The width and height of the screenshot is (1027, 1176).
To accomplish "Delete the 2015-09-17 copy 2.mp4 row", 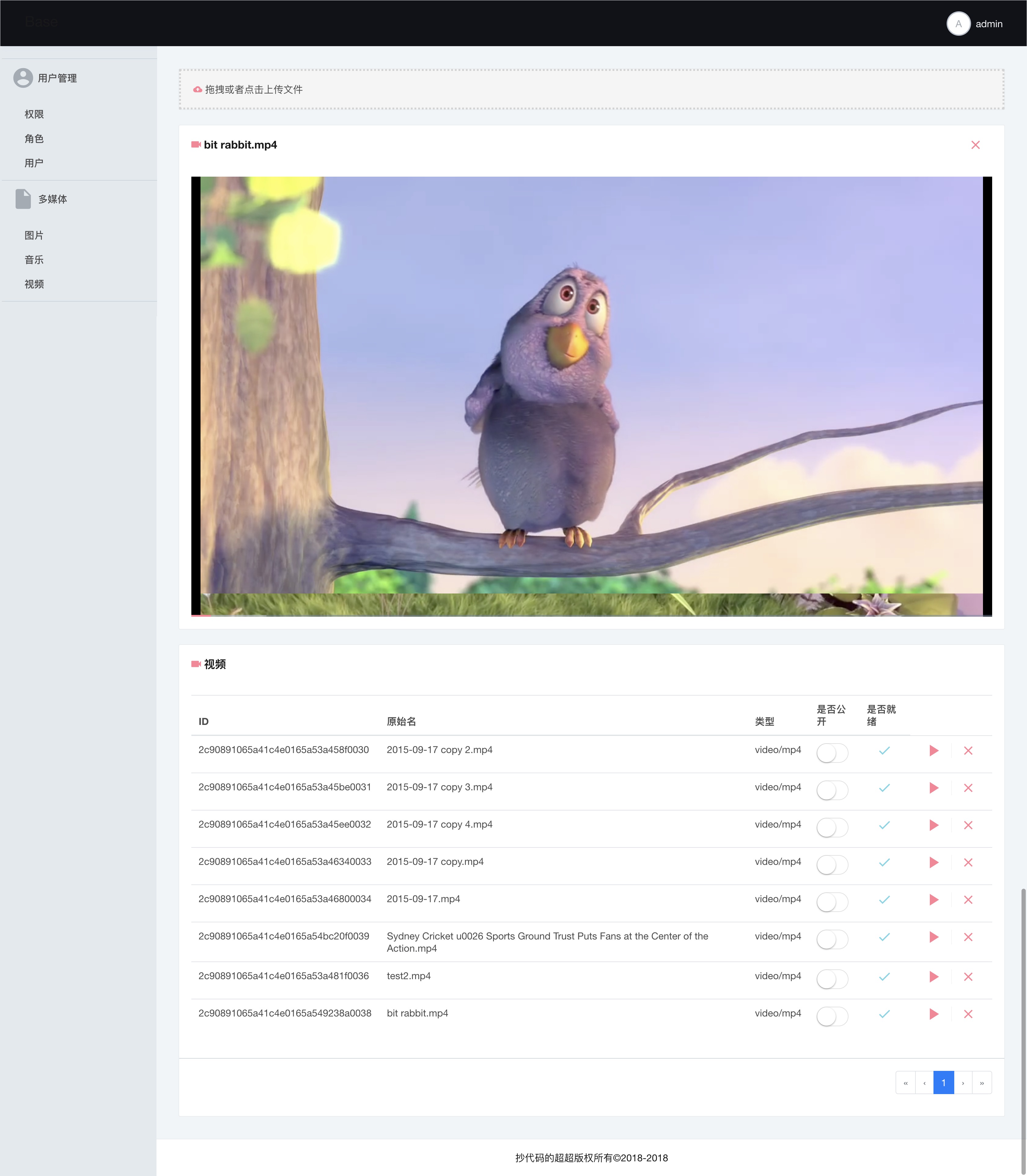I will click(x=968, y=751).
